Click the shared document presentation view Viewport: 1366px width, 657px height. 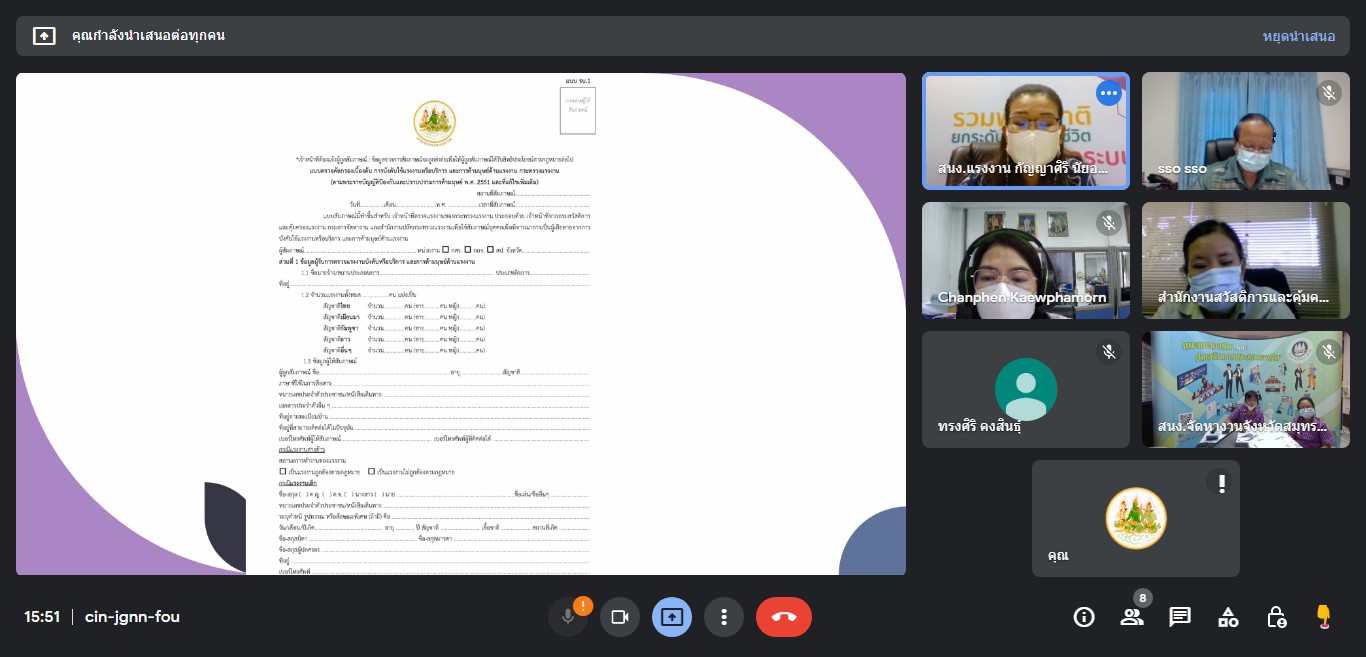pyautogui.click(x=460, y=324)
